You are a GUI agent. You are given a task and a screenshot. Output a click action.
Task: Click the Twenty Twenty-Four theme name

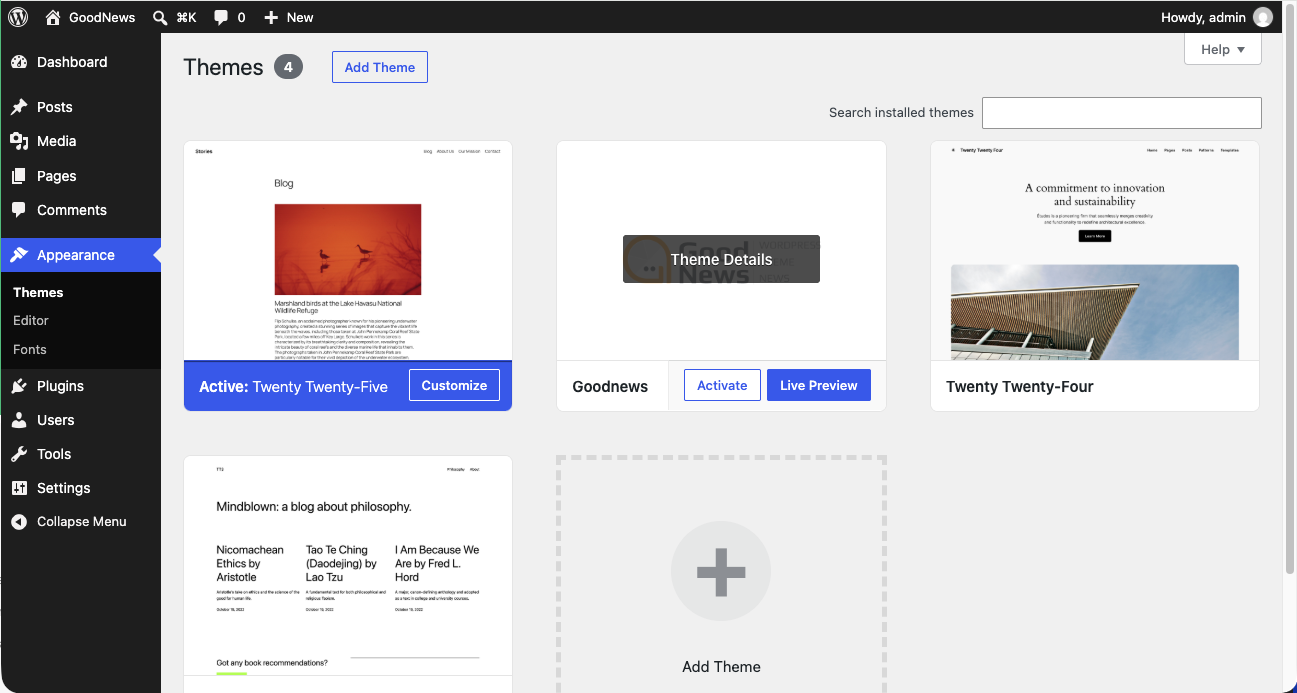pos(1020,386)
